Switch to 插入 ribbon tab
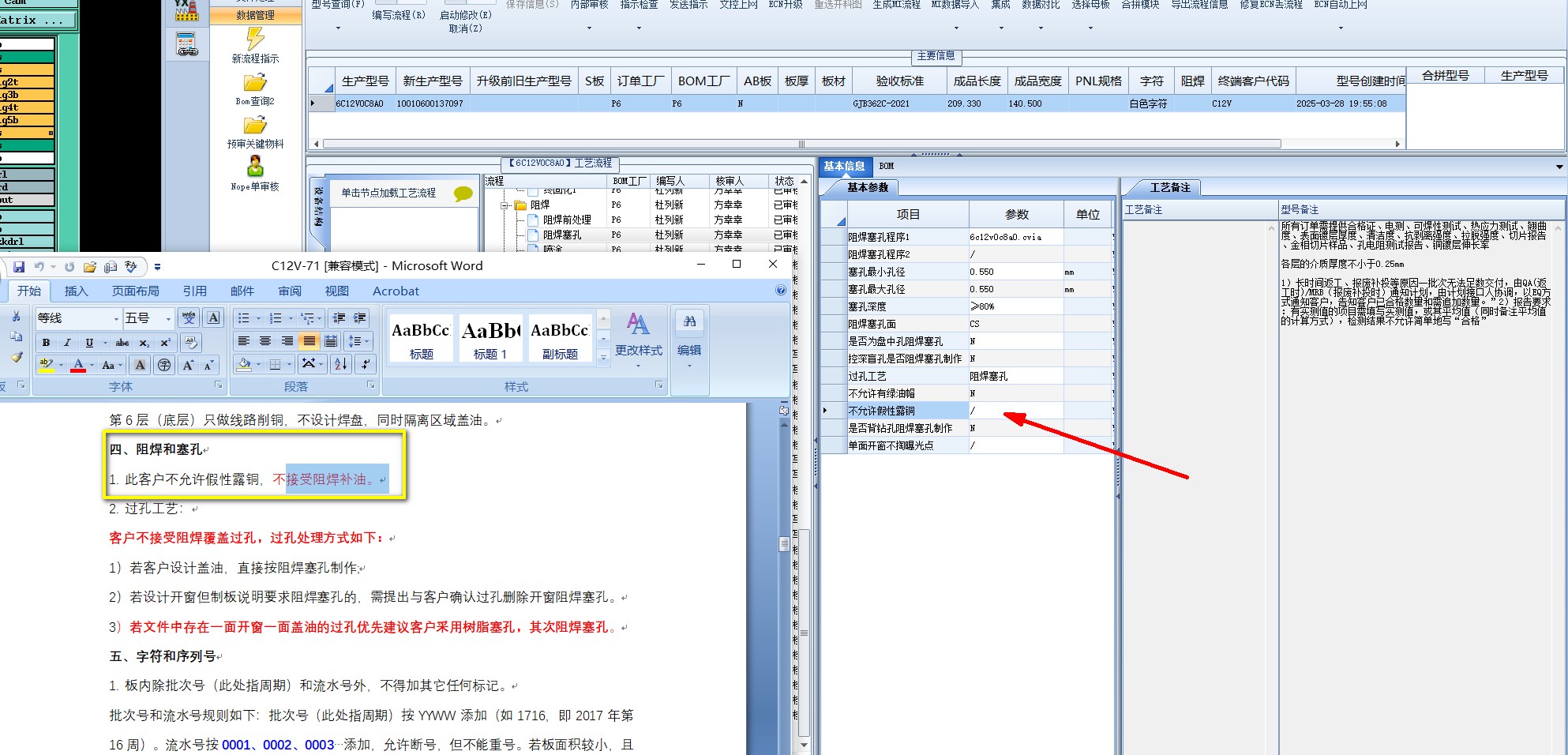The width and height of the screenshot is (1568, 755). (x=77, y=291)
